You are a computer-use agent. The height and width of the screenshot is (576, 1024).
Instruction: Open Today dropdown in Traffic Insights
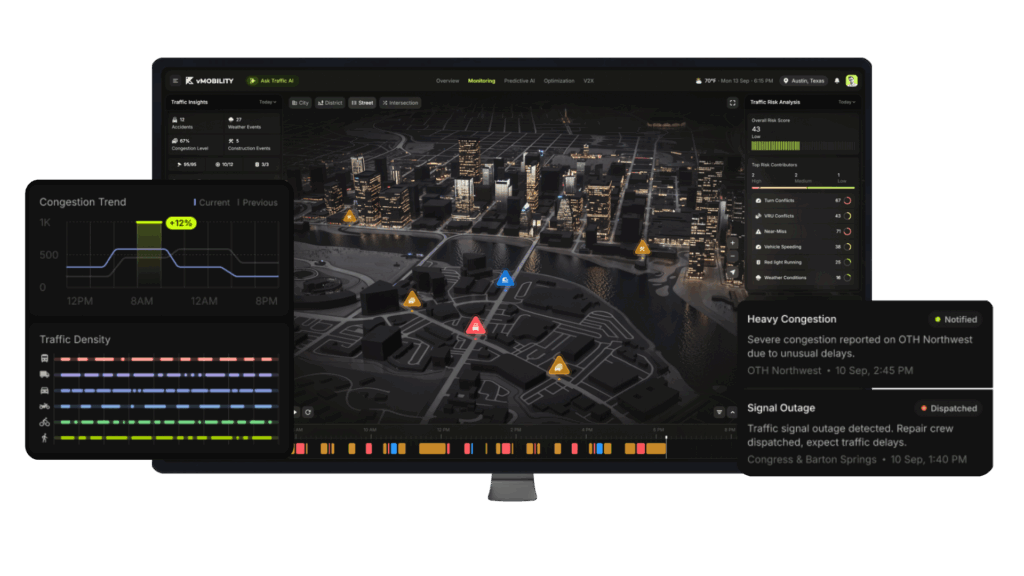pyautogui.click(x=268, y=102)
